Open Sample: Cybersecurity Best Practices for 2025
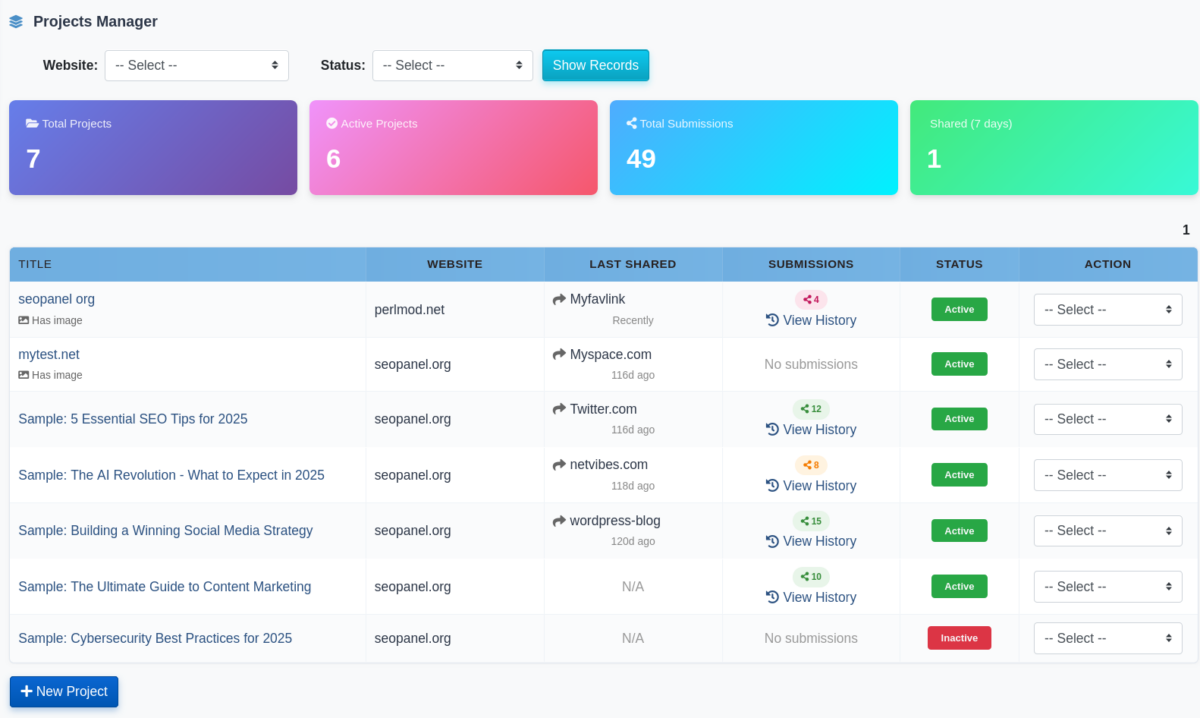The width and height of the screenshot is (1200, 718). coord(155,638)
